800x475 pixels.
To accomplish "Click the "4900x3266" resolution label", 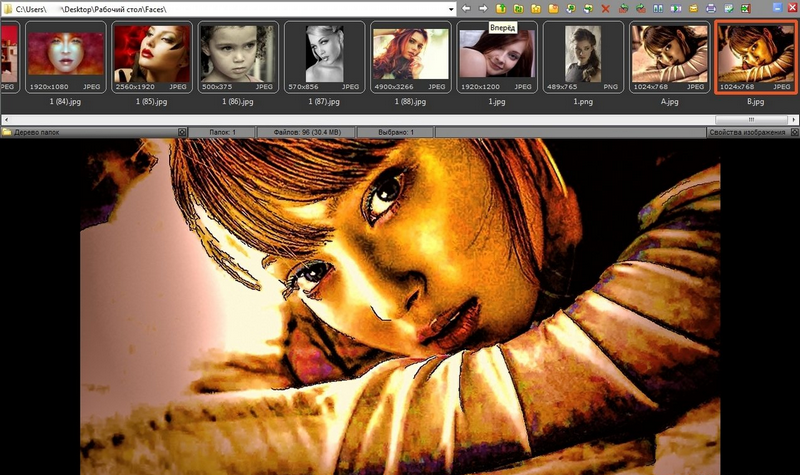I will tap(394, 87).
